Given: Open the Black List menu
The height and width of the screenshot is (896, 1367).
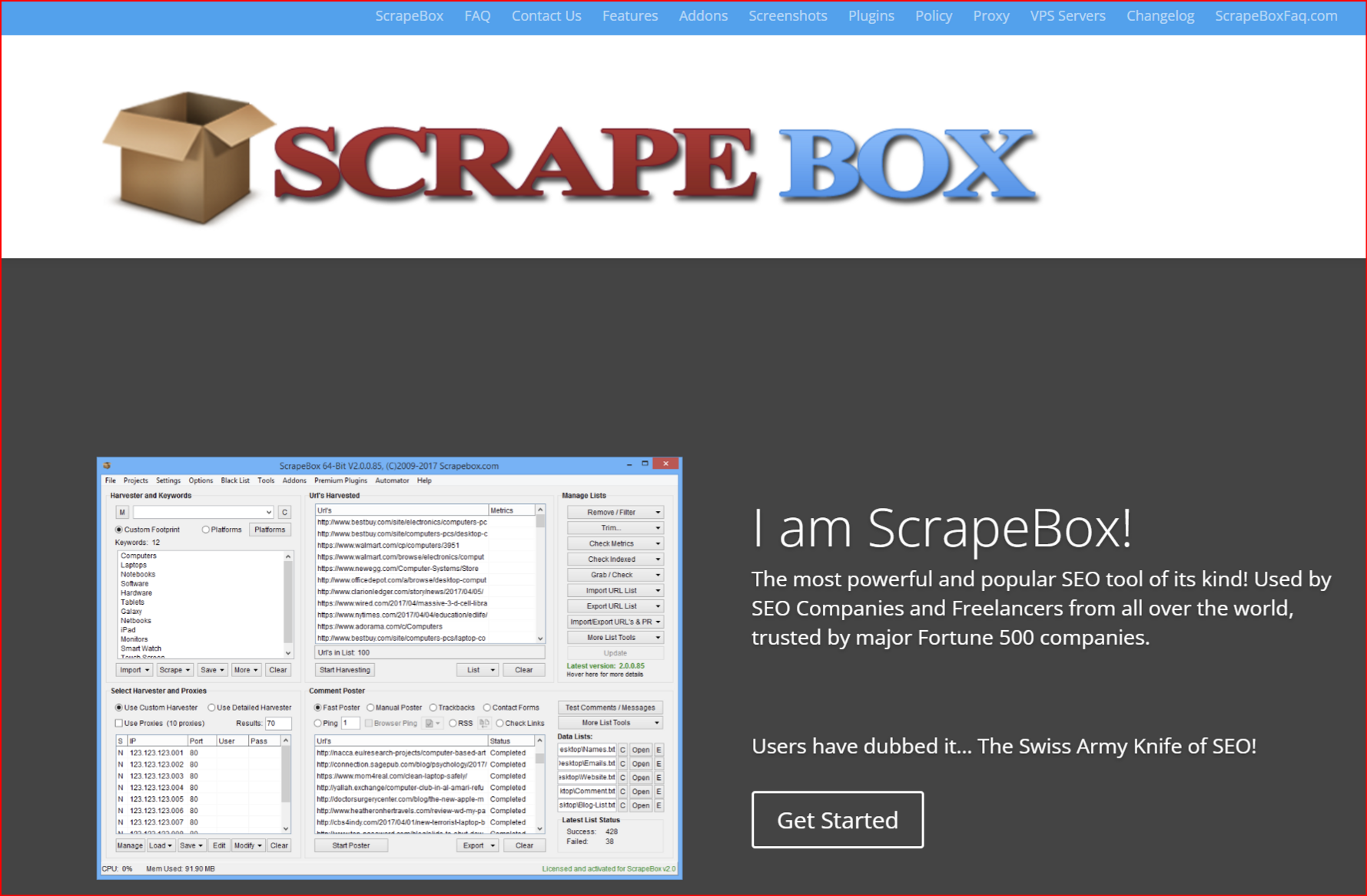Looking at the screenshot, I should (x=235, y=480).
